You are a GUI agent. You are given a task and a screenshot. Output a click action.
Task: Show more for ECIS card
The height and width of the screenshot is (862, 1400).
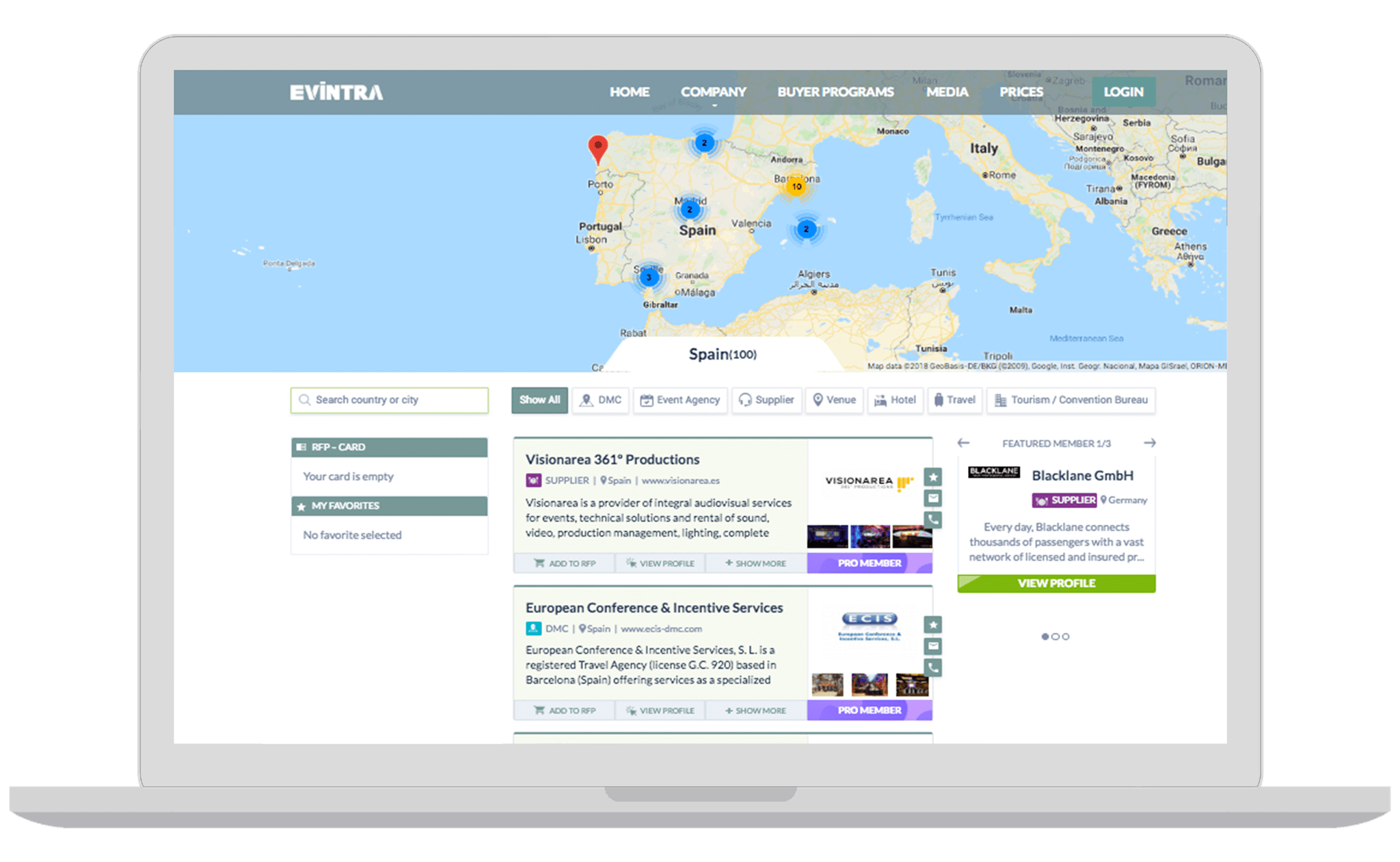(755, 711)
